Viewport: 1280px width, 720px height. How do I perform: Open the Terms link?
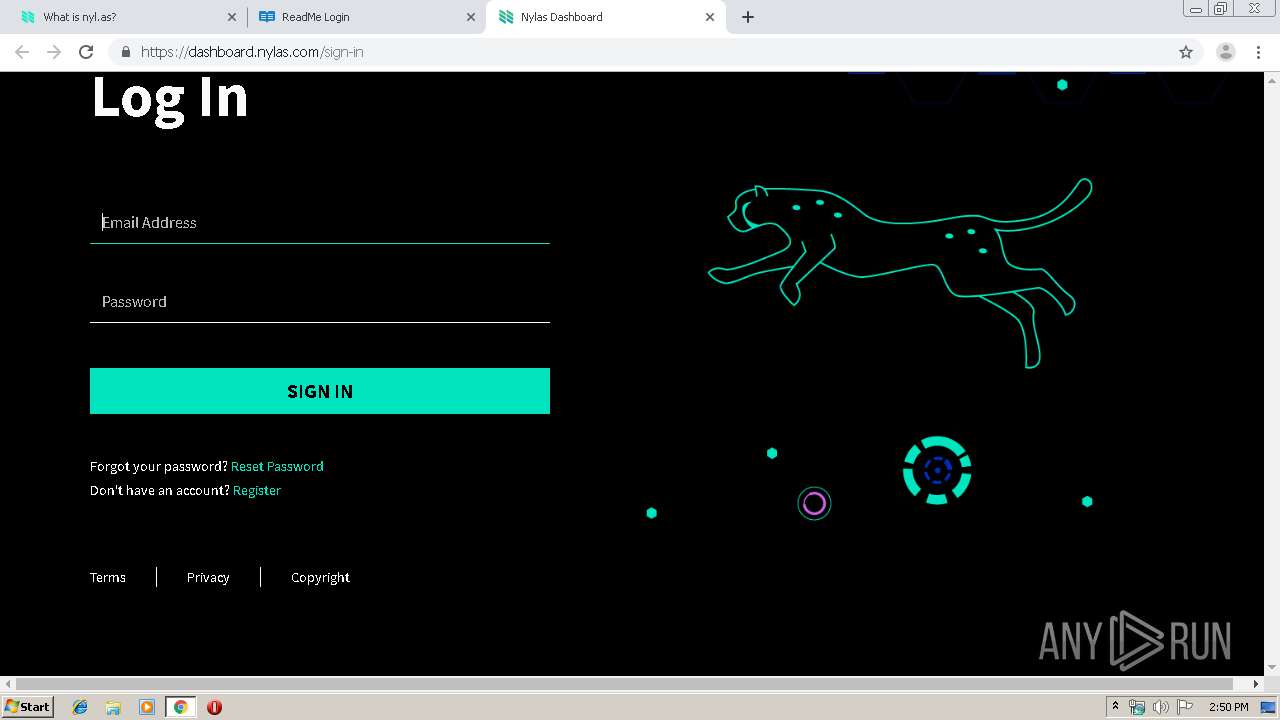[x=108, y=577]
